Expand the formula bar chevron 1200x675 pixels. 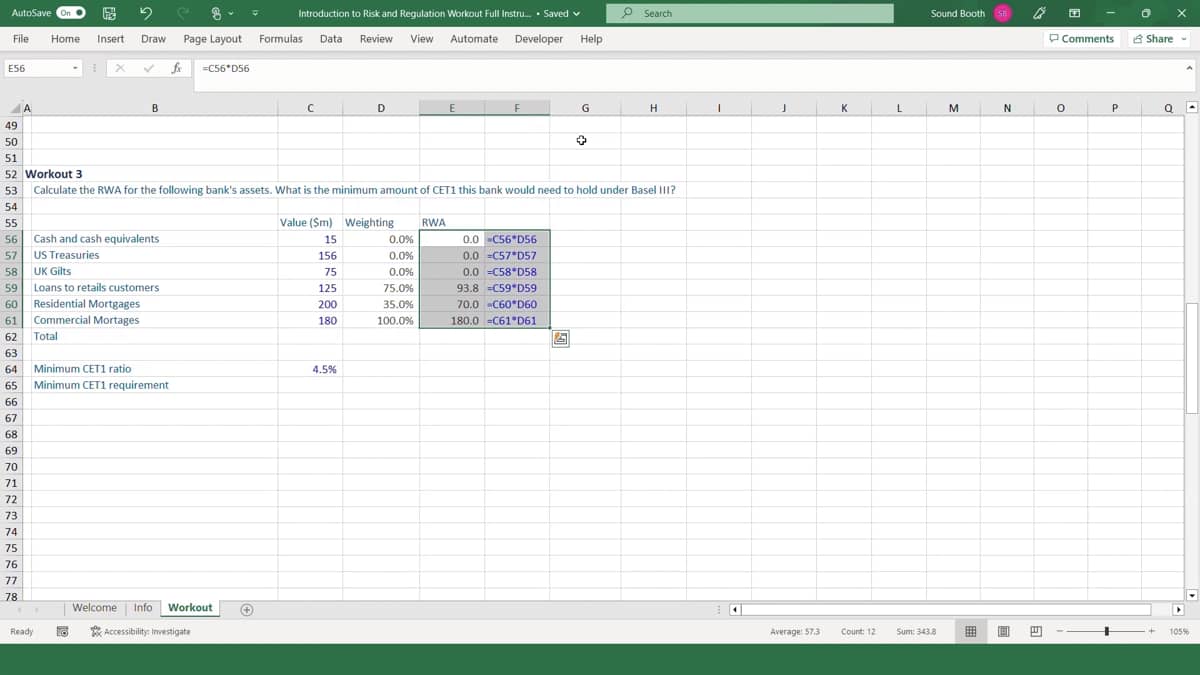(x=1189, y=69)
